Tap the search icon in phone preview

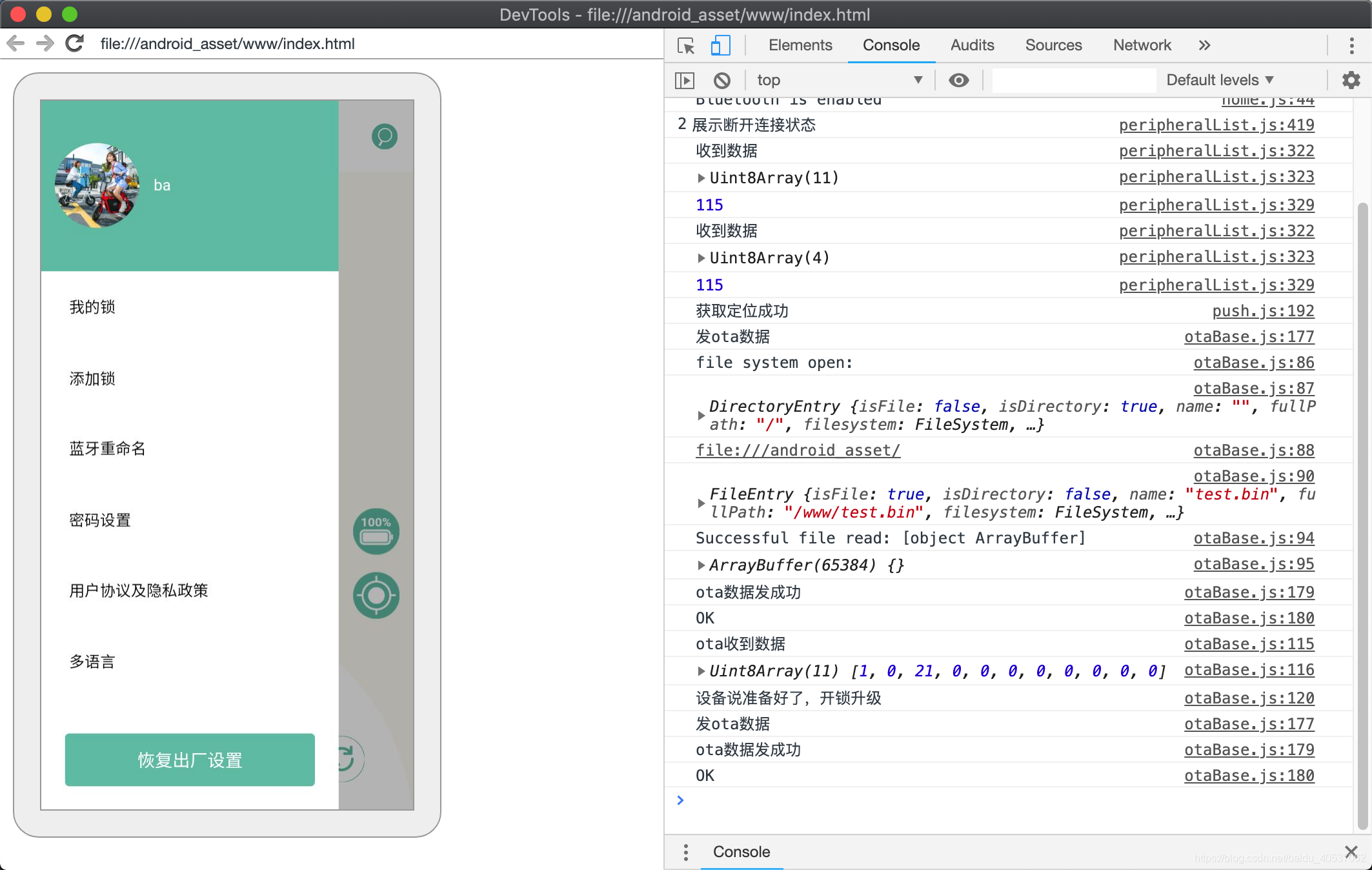tap(385, 136)
